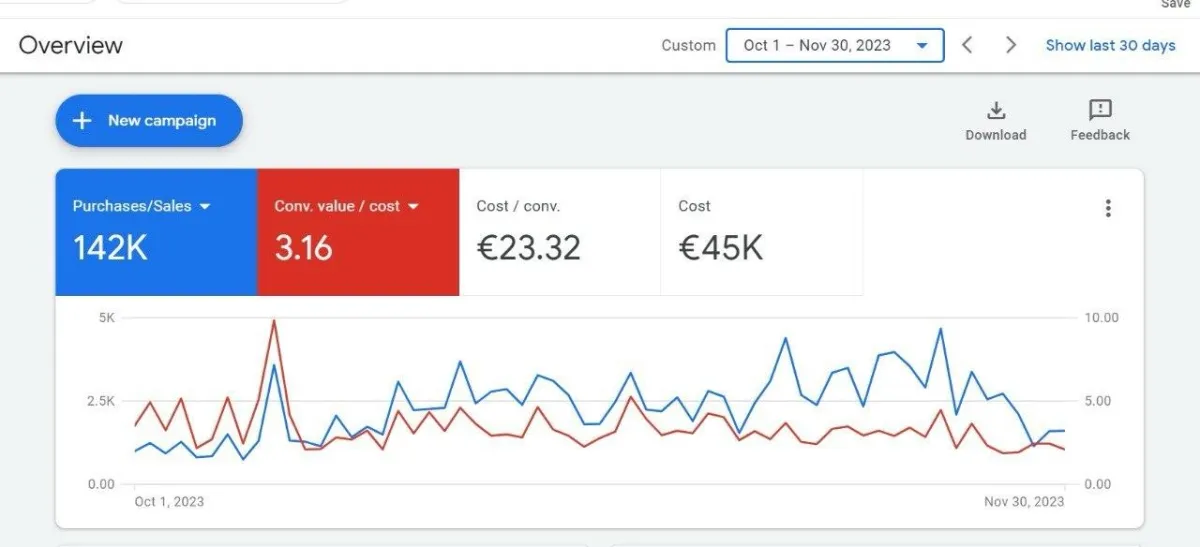Screen dimensions: 1200x547
Task: Click the Oct 1, 2023 axis label
Action: coord(169,501)
